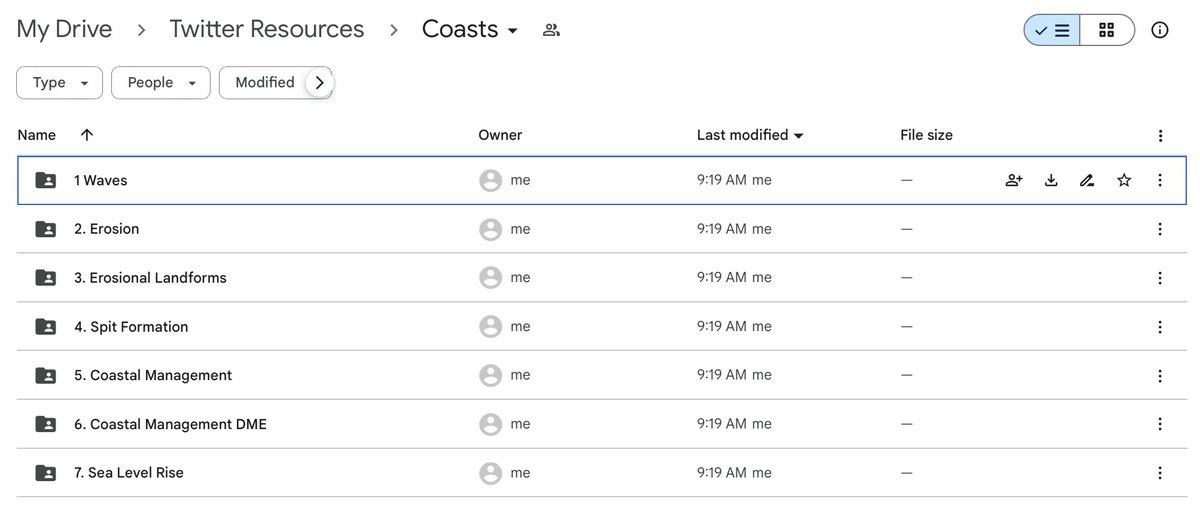The height and width of the screenshot is (514, 1200).
Task: Open more actions for 4. Spit Formation
Action: coord(1160,327)
